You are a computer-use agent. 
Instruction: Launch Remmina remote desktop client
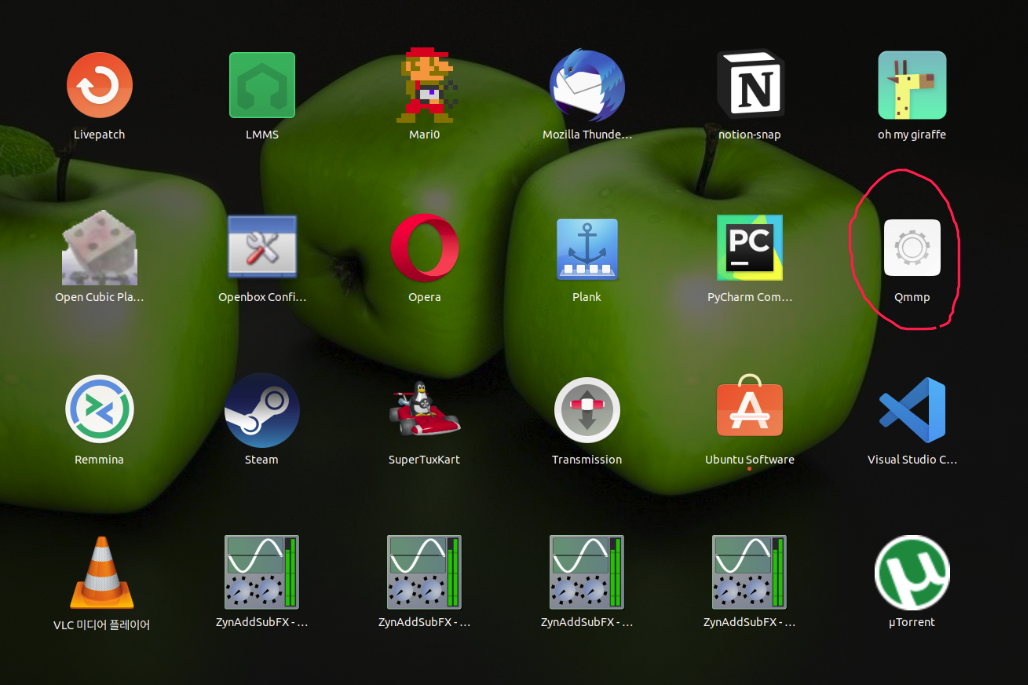100,409
